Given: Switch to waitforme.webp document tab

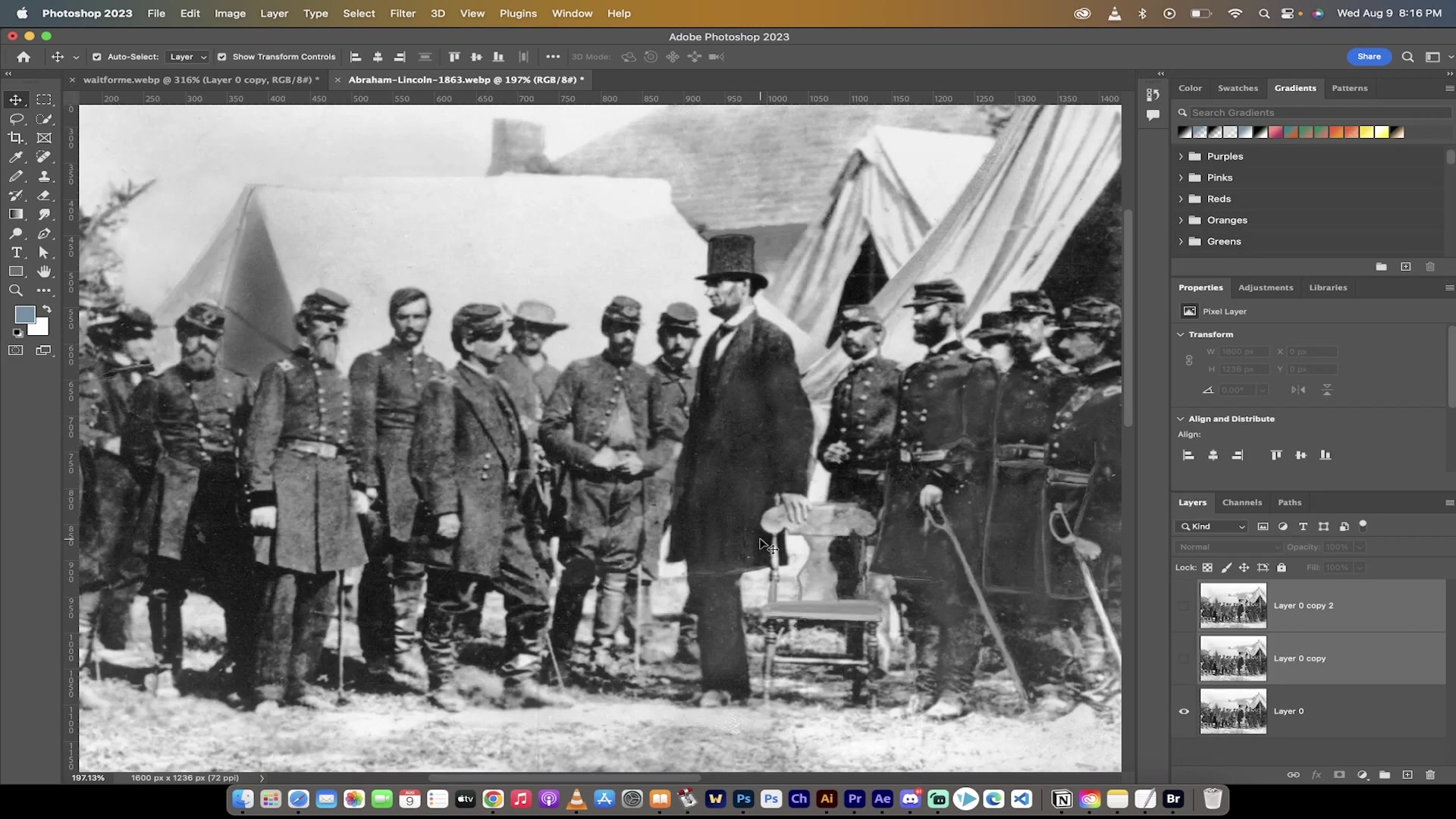Looking at the screenshot, I should point(201,80).
